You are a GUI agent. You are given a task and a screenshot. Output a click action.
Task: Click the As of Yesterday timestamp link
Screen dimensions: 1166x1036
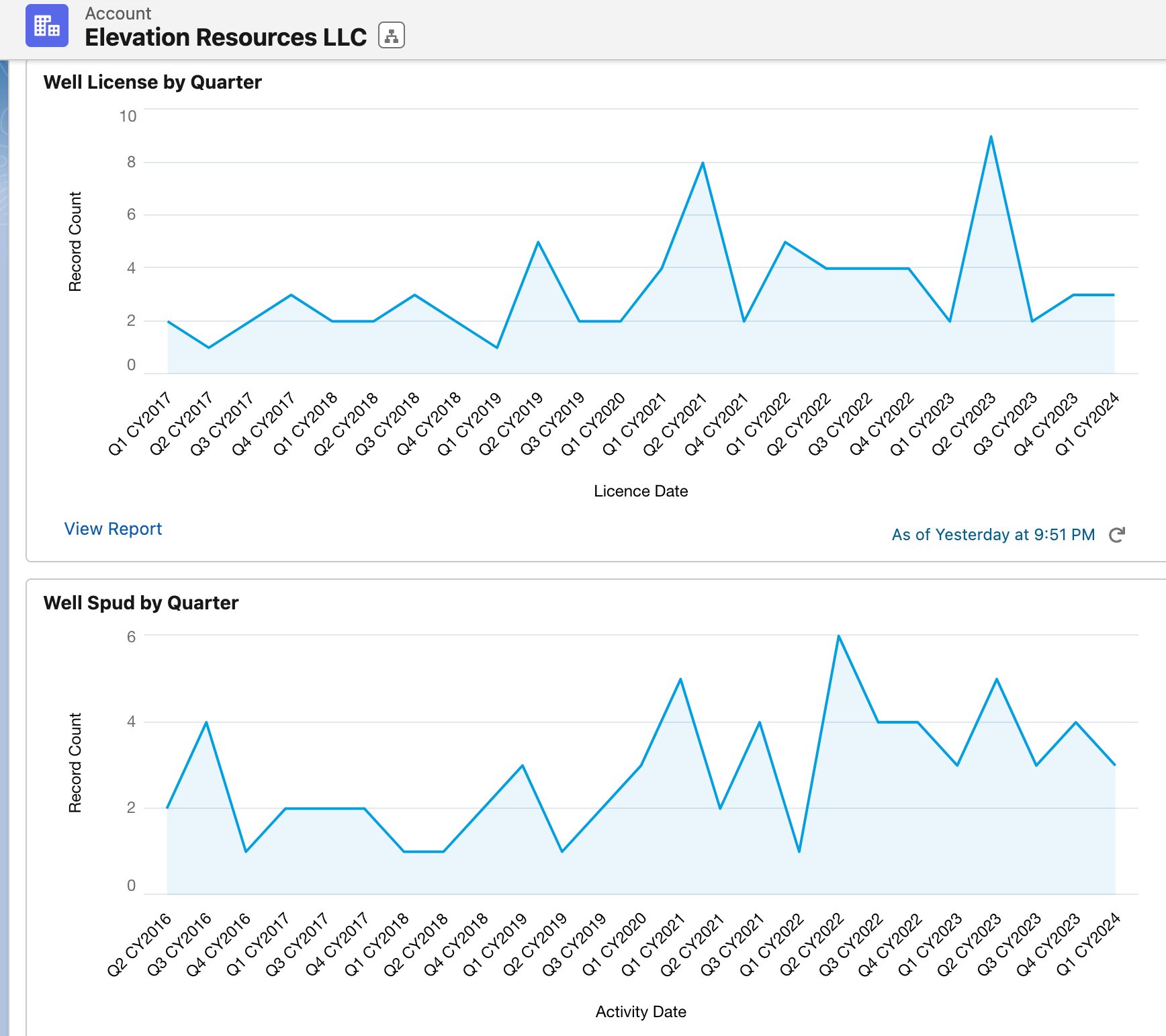[993, 535]
